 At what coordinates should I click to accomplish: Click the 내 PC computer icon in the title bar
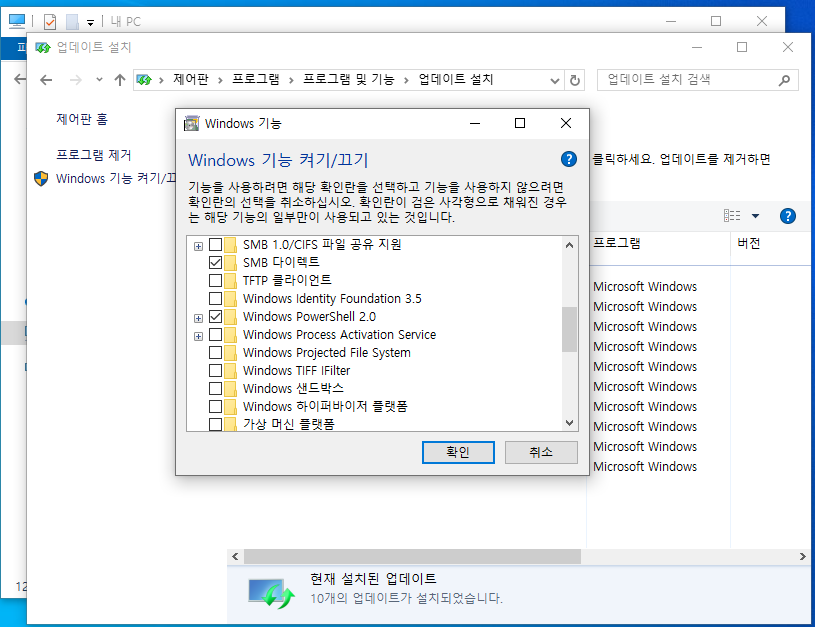coord(17,21)
